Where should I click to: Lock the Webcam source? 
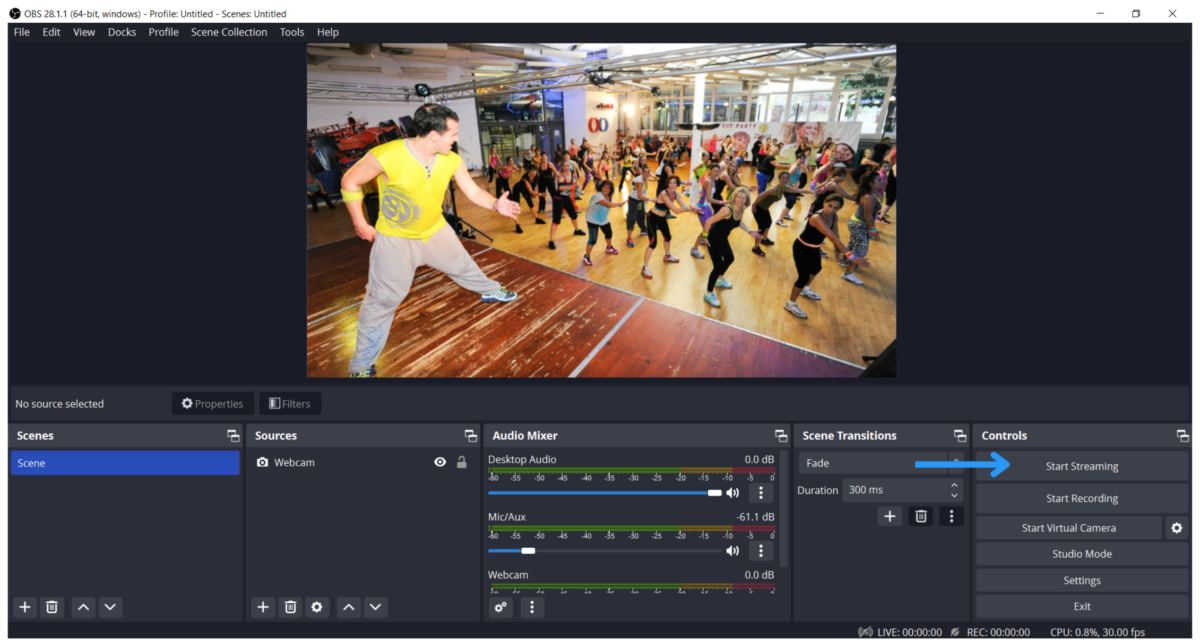pos(461,462)
